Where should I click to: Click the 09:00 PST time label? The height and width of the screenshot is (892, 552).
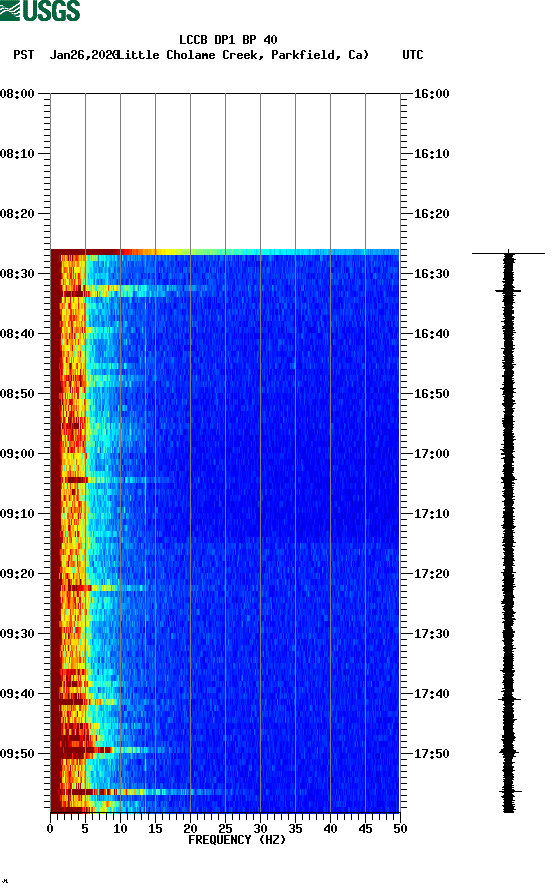18,453
